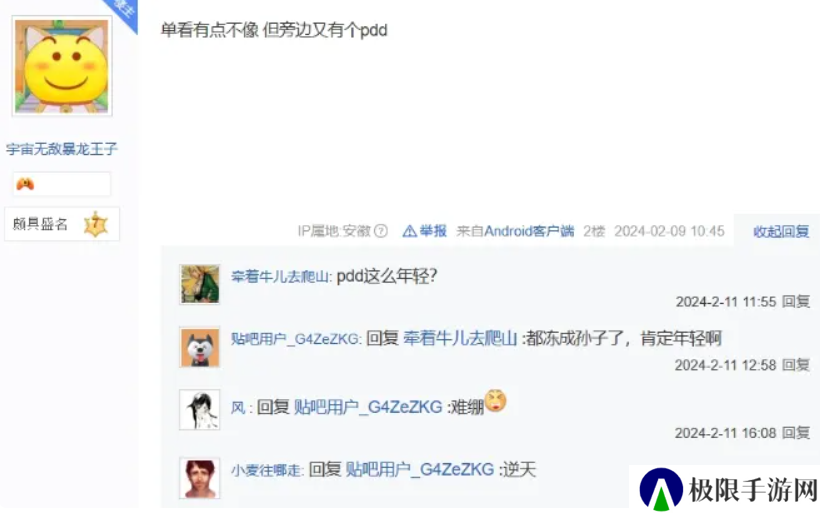Open username 小麦往哪走
This screenshot has width=829, height=515.
[x=266, y=470]
